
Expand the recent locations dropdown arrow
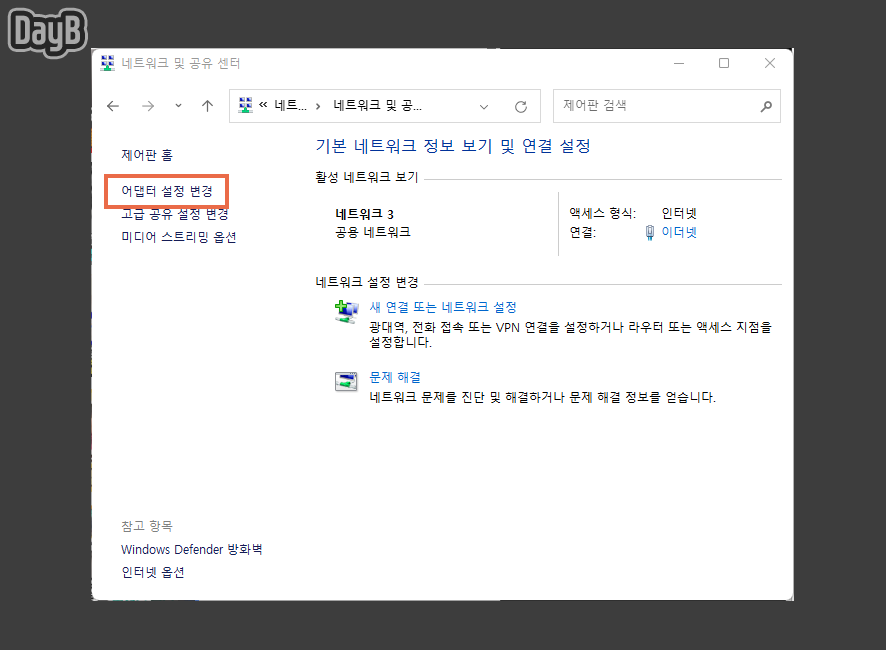[x=175, y=106]
